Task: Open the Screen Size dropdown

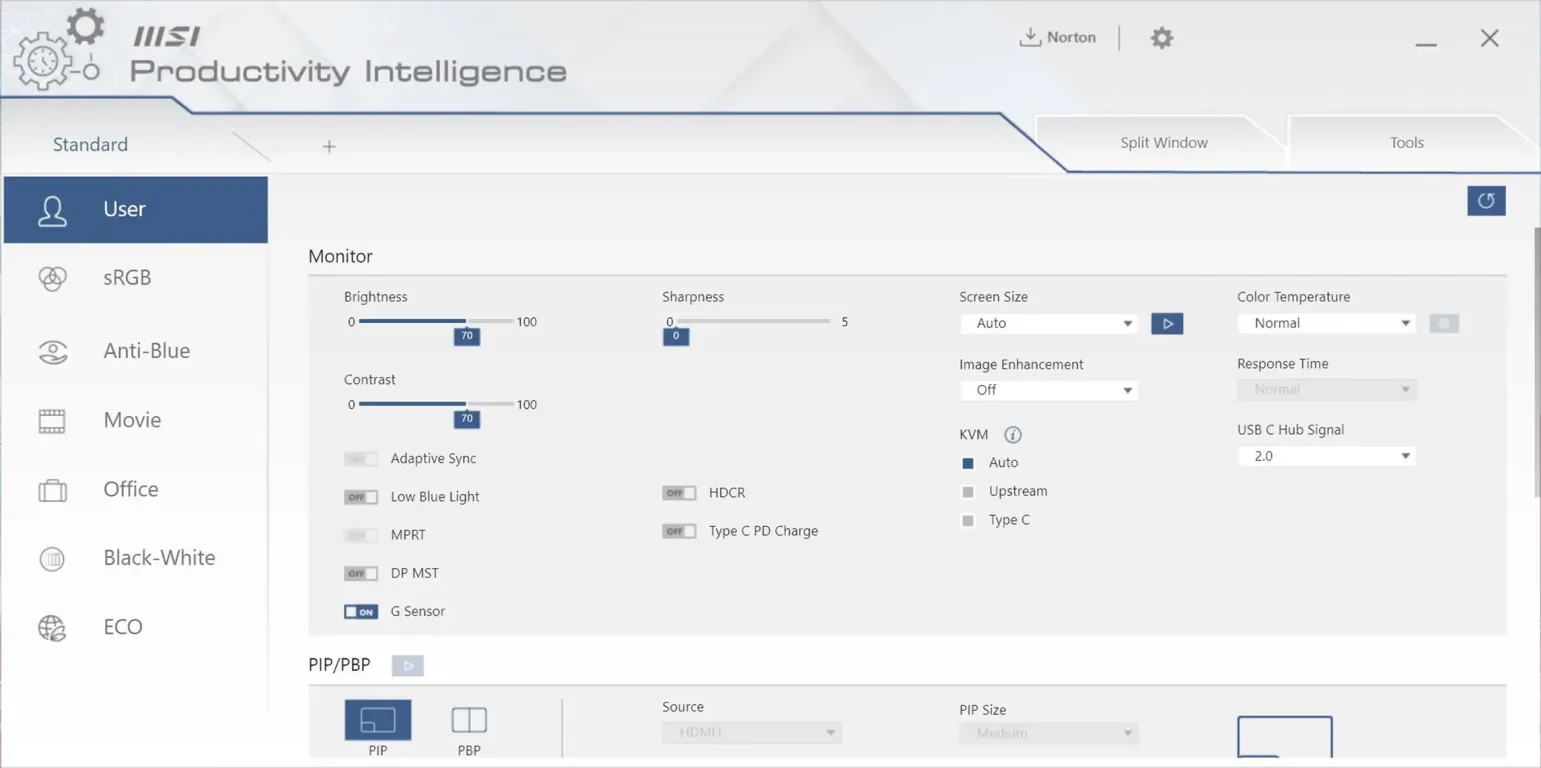Action: tap(1048, 324)
